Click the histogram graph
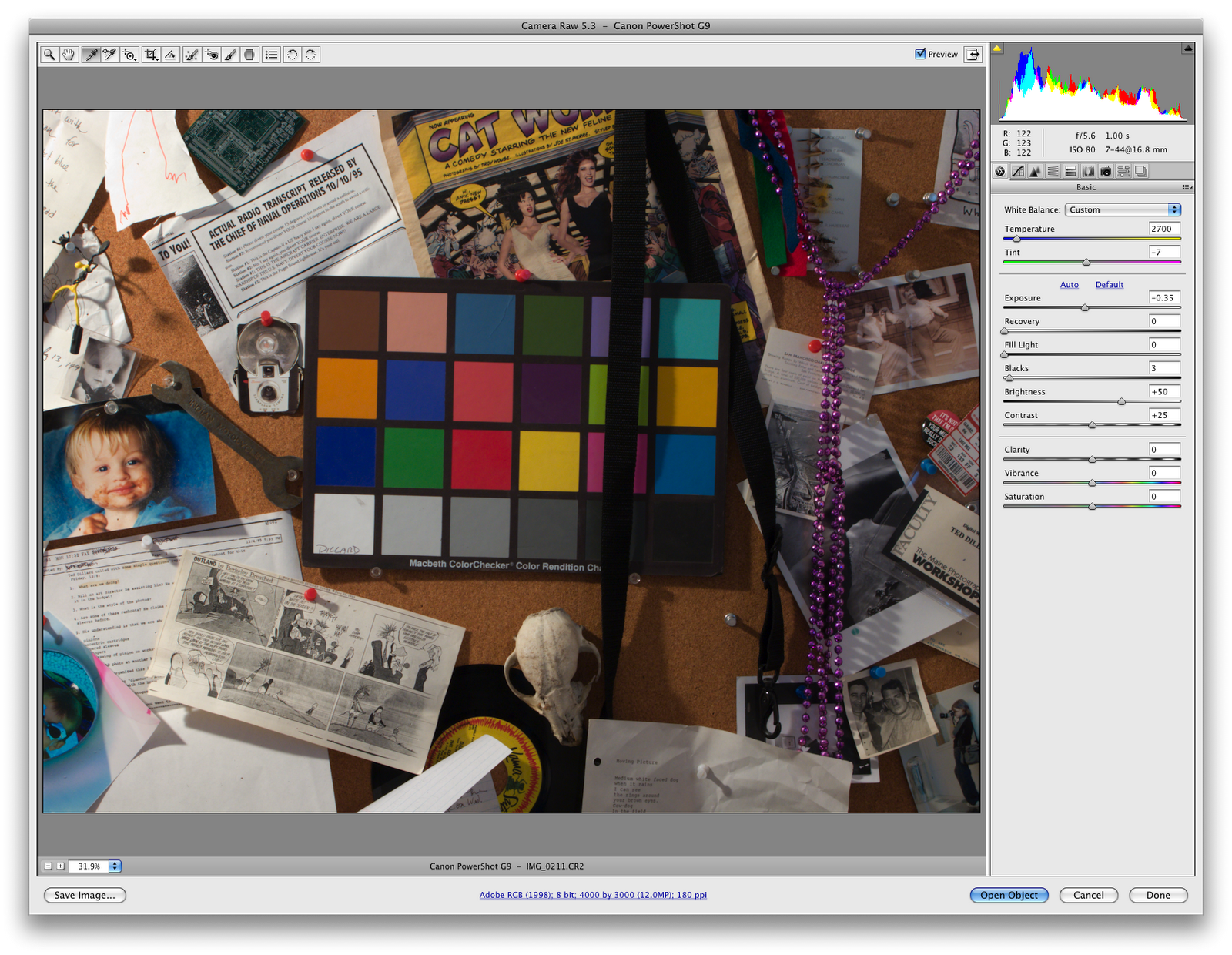This screenshot has width=1232, height=955. tap(1093, 83)
